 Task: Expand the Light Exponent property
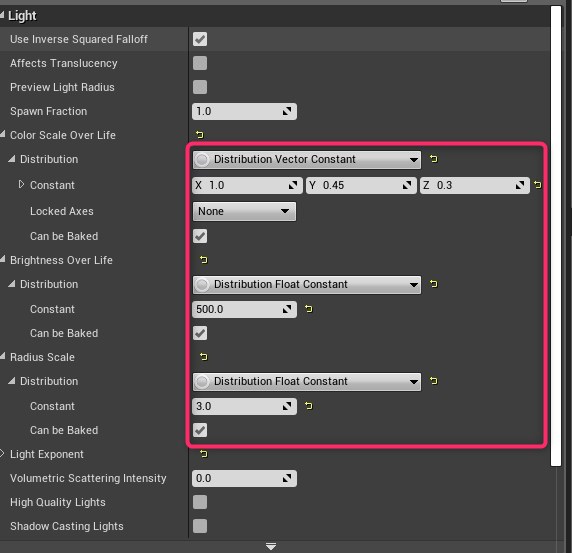[2, 454]
